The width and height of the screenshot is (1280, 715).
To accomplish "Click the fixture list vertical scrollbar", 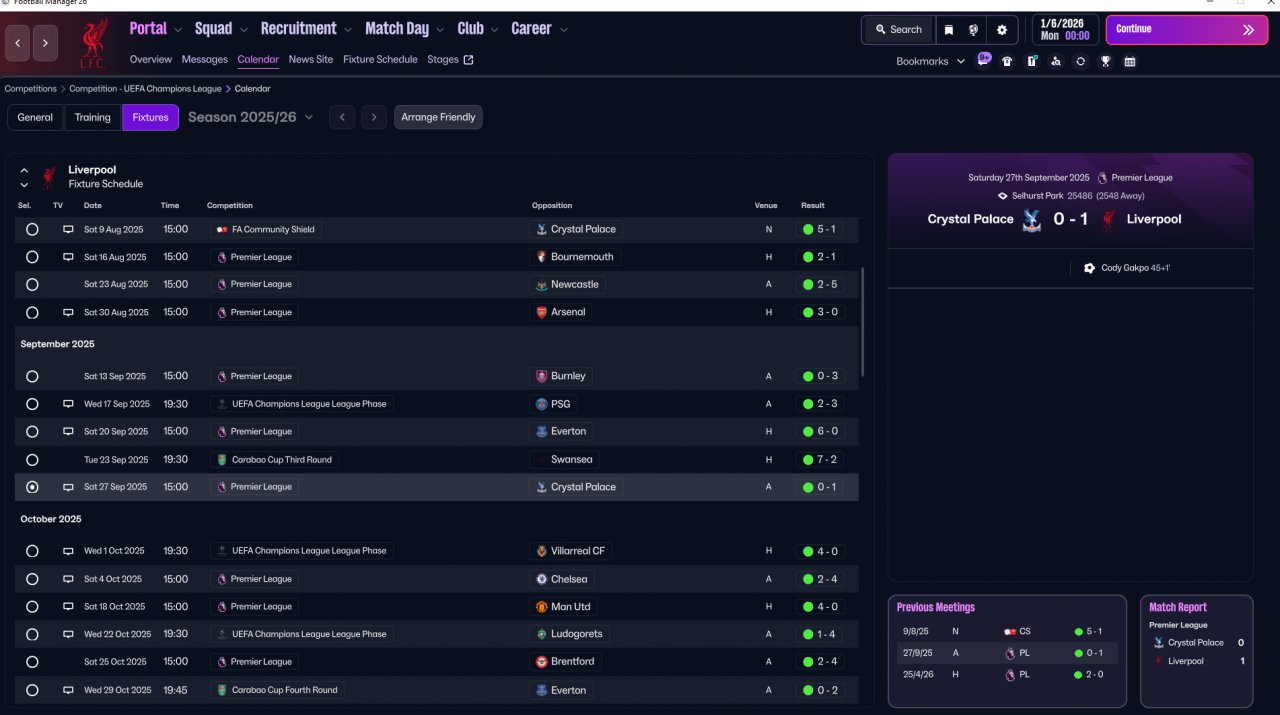I will [862, 320].
